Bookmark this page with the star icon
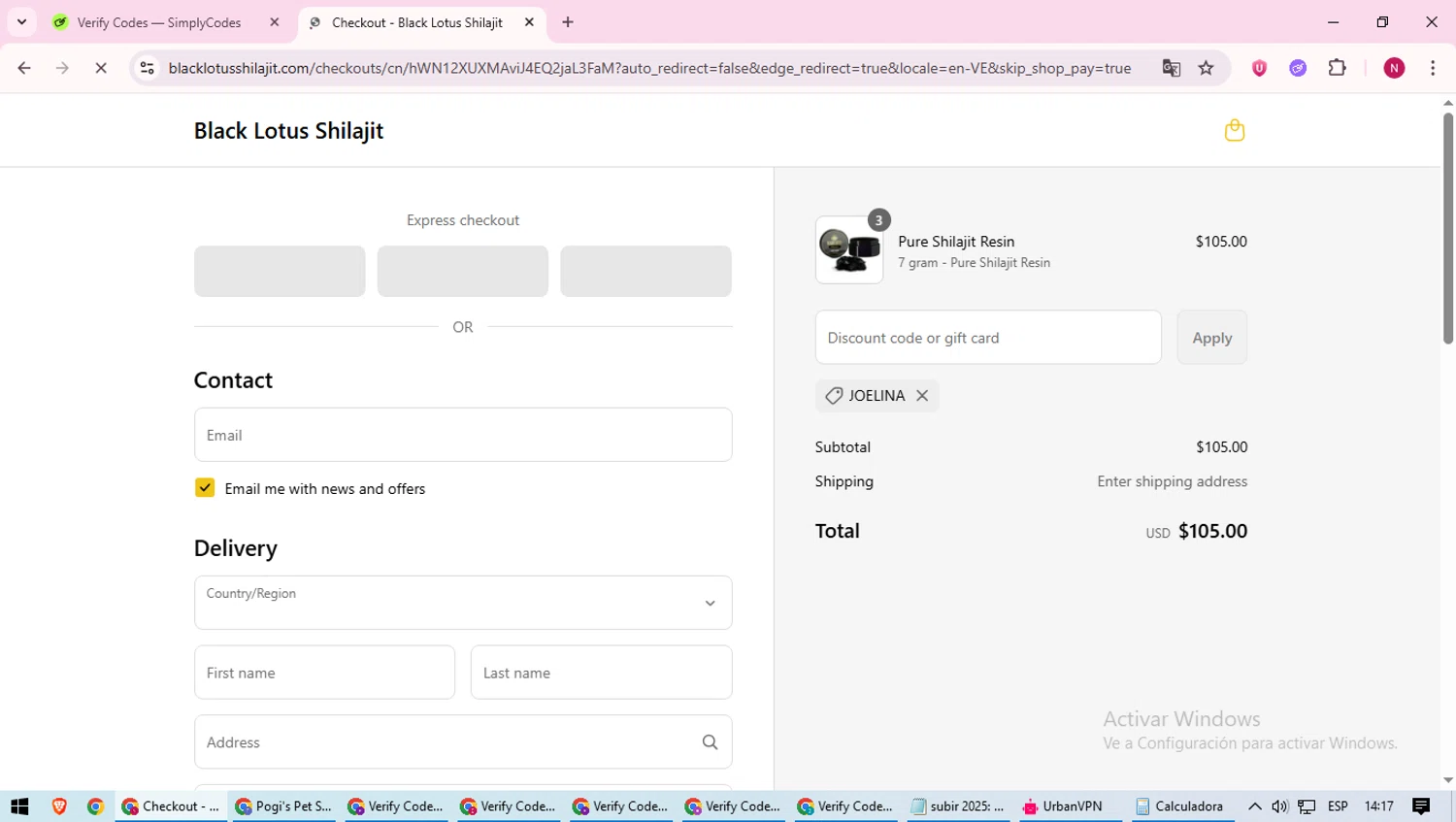Screen dimensions: 1456x822 [x=1206, y=68]
